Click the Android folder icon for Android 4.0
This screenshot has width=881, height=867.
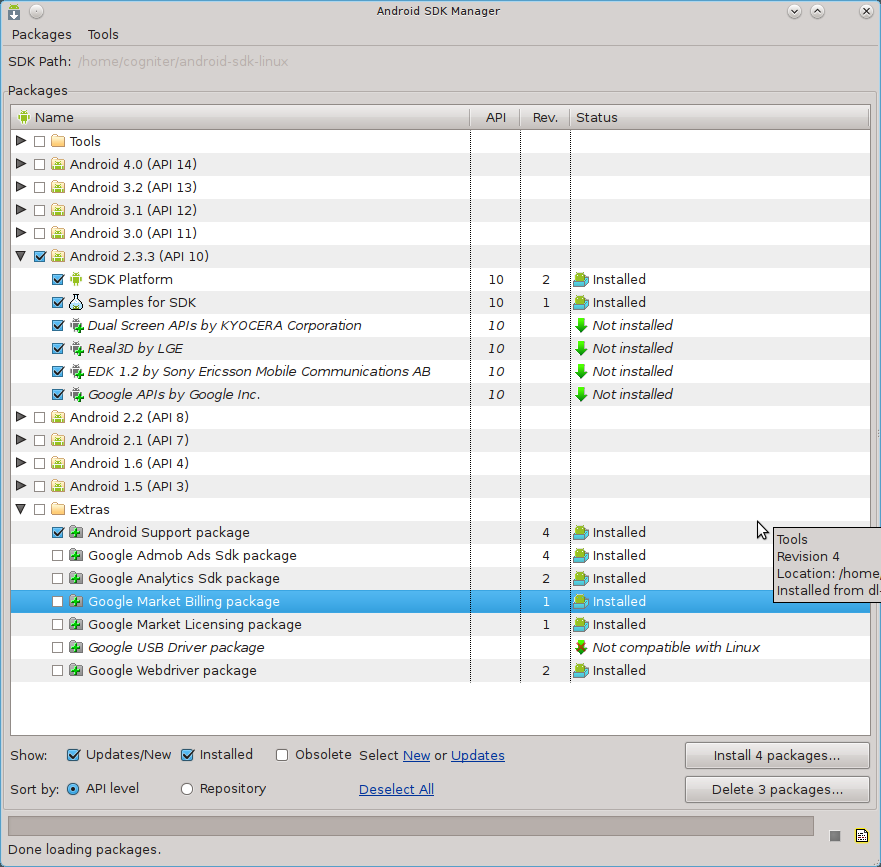tap(58, 164)
